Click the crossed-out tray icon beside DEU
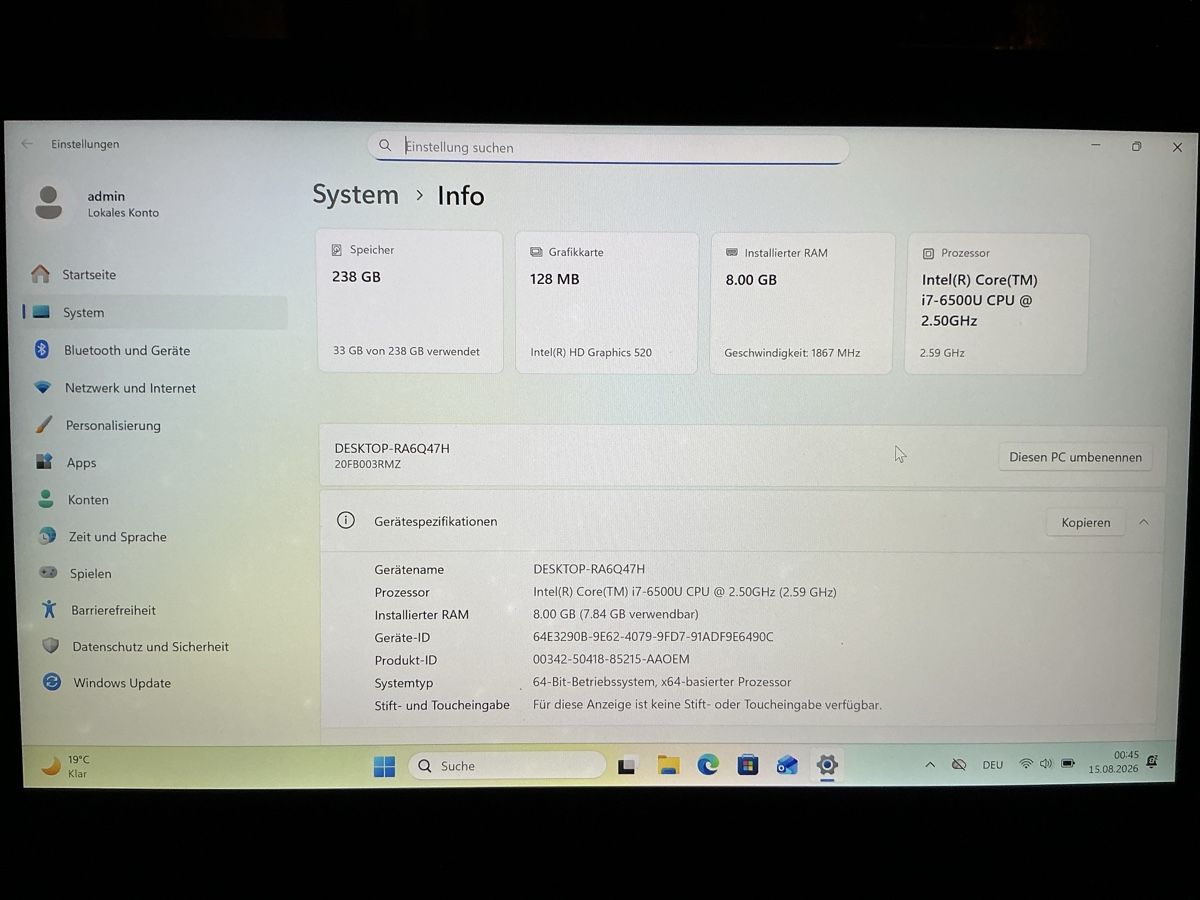The height and width of the screenshot is (900, 1200). click(x=959, y=765)
